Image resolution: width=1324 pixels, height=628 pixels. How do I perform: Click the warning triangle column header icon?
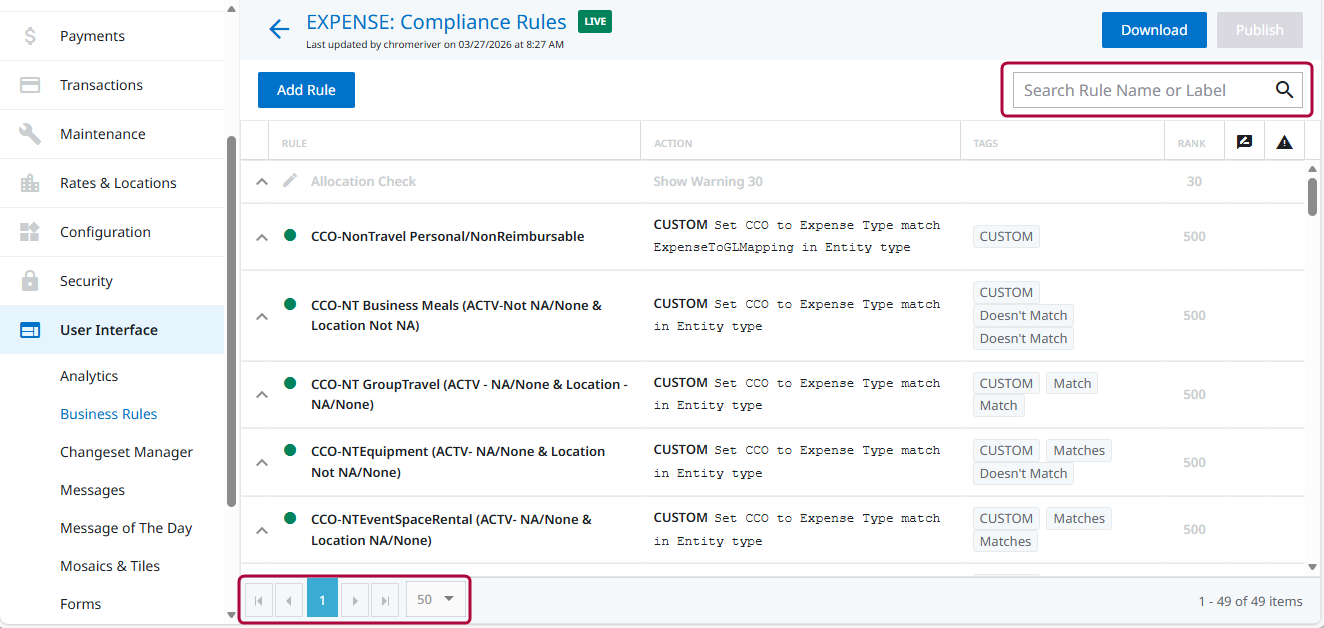(x=1284, y=141)
